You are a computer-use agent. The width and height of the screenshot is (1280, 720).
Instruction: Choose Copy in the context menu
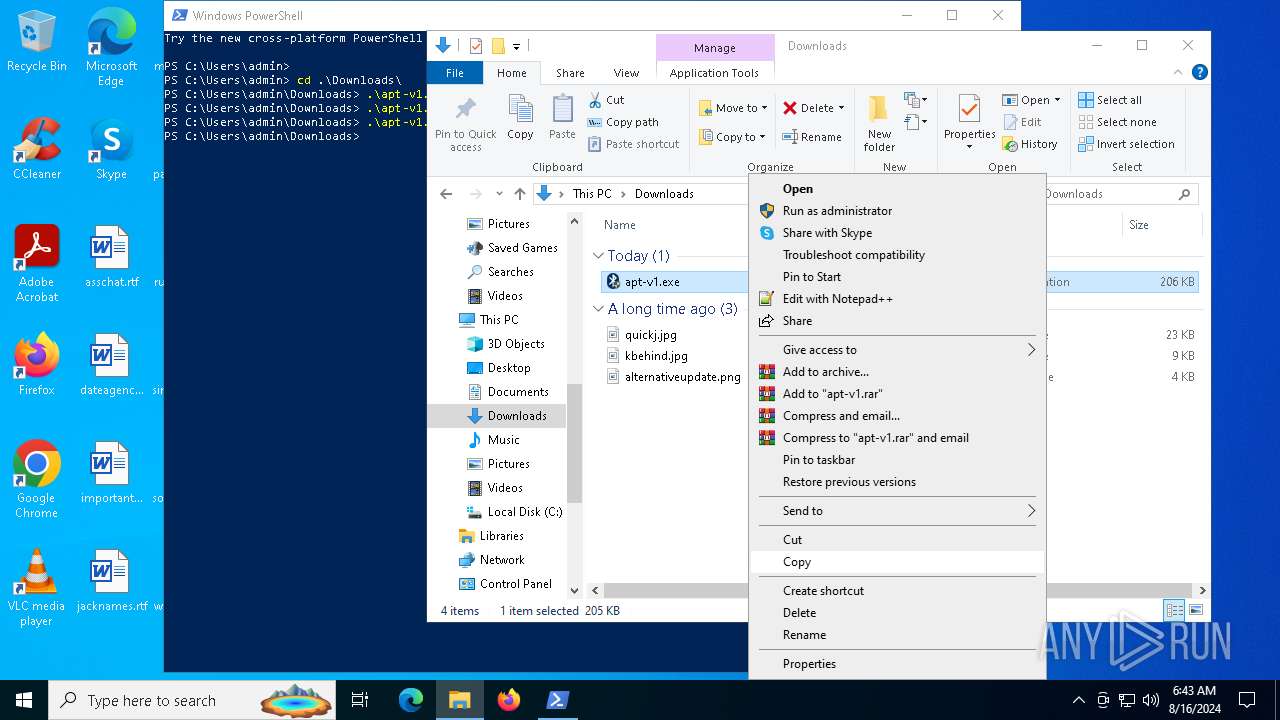[x=896, y=562]
